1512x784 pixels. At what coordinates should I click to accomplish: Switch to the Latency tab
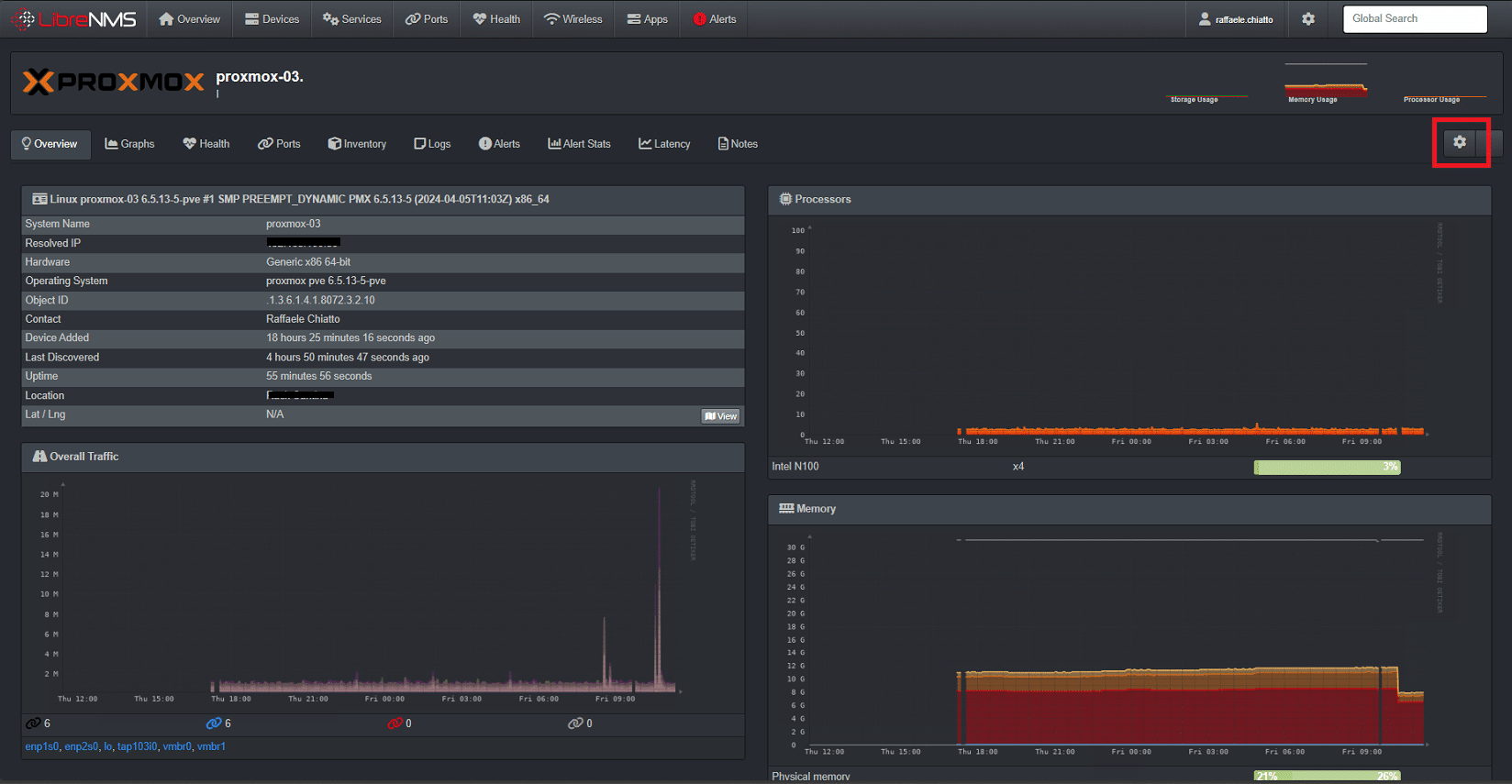coord(664,144)
